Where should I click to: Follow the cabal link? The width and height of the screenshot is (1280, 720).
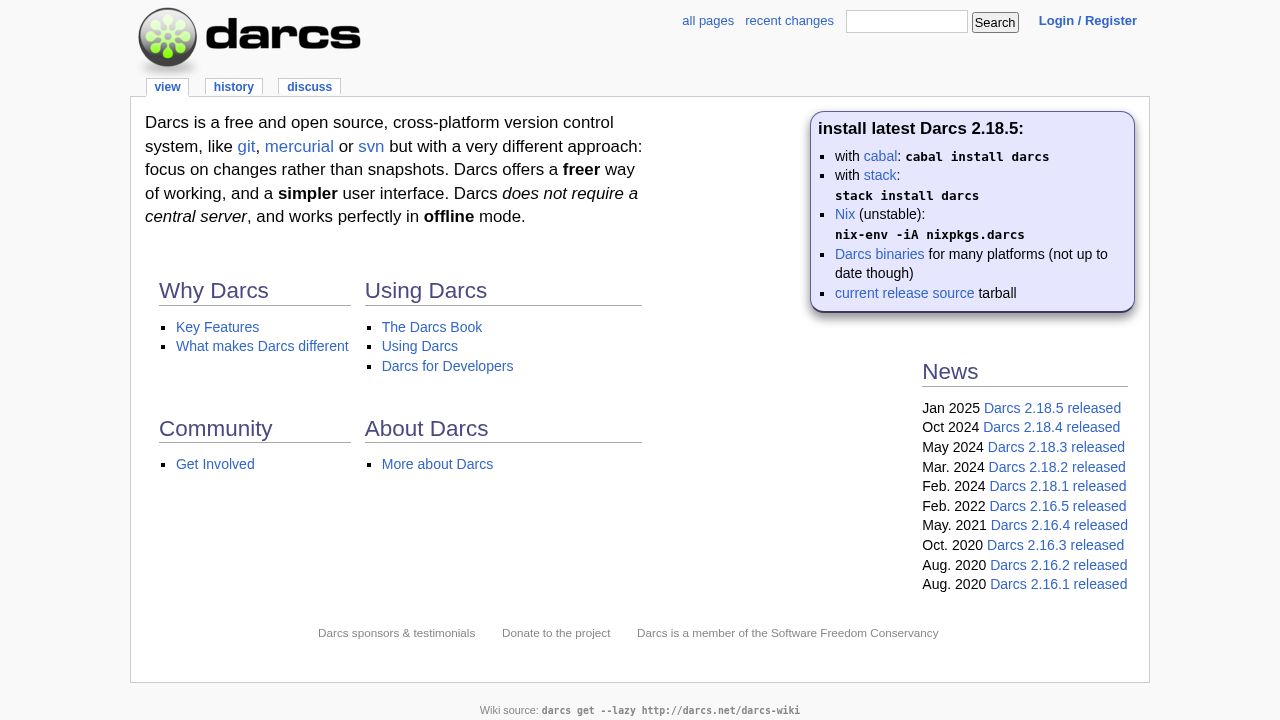tap(880, 156)
